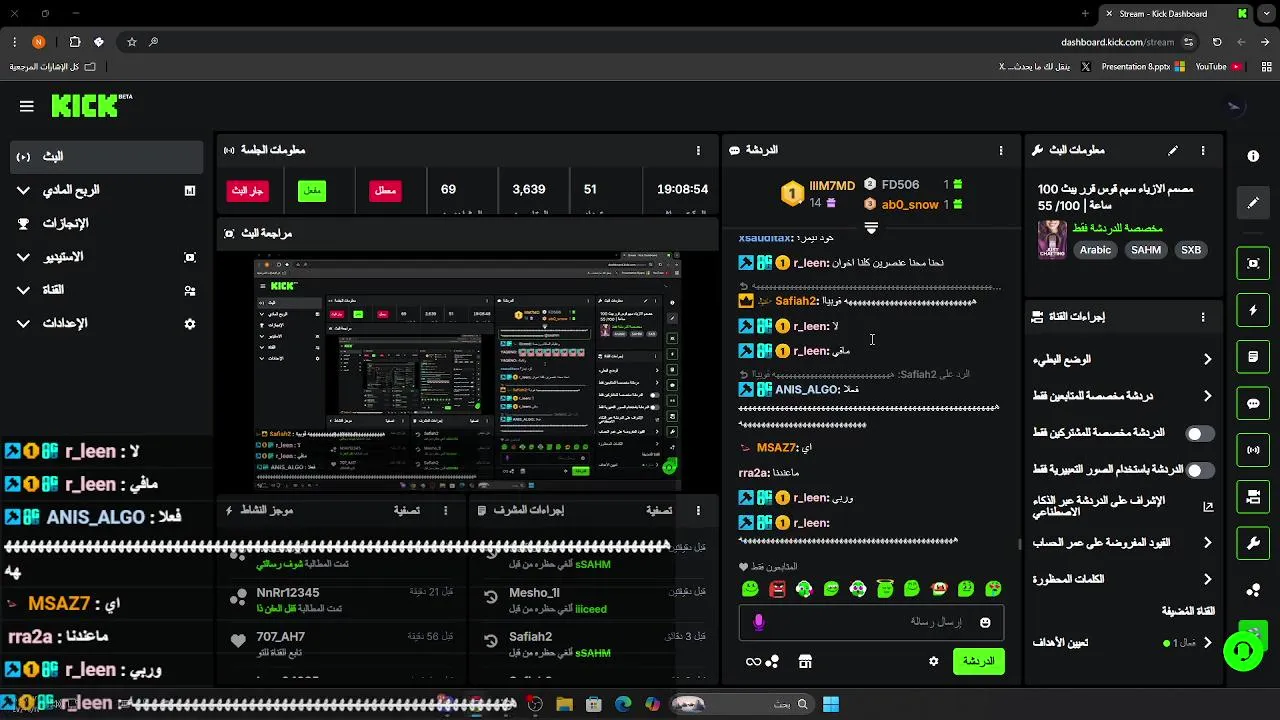Toggle the document log icon in right rail

pyautogui.click(x=1253, y=357)
